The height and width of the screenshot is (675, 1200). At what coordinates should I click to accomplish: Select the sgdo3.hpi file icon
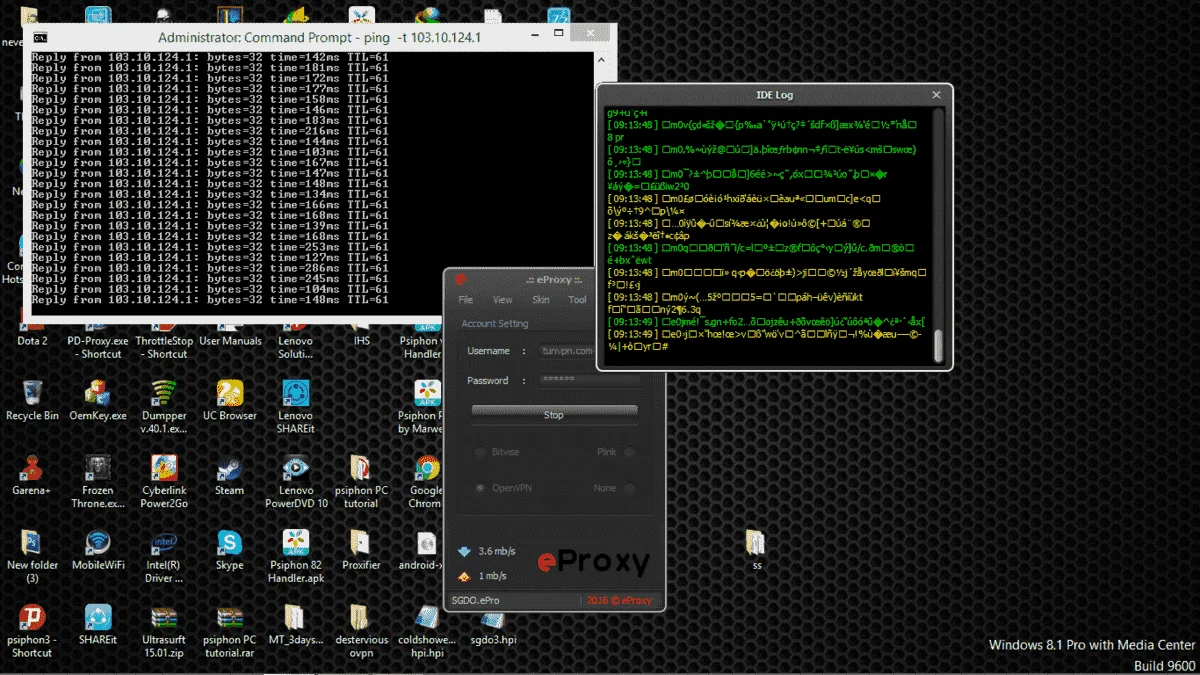point(492,623)
